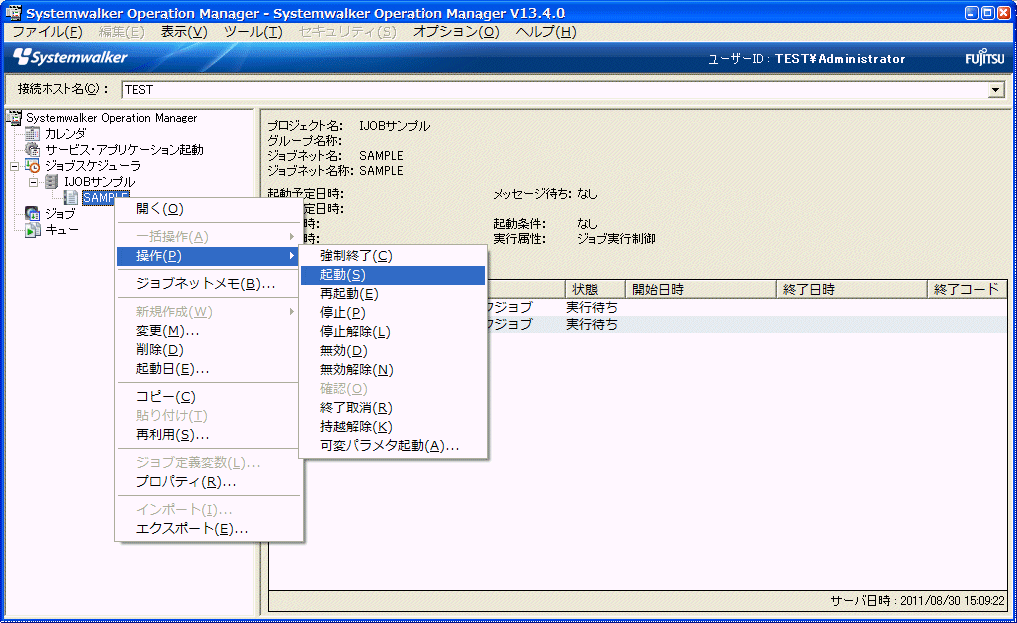Click the 開始日時 column header

click(700, 289)
